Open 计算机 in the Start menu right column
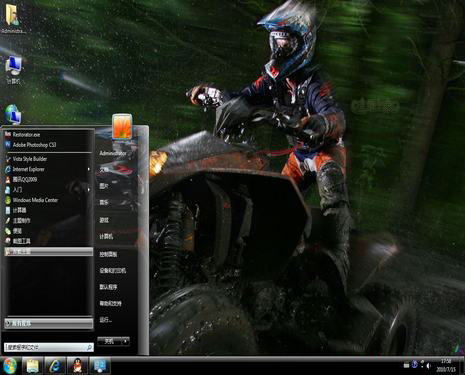Image resolution: width=465 pixels, height=375 pixels. [106, 236]
